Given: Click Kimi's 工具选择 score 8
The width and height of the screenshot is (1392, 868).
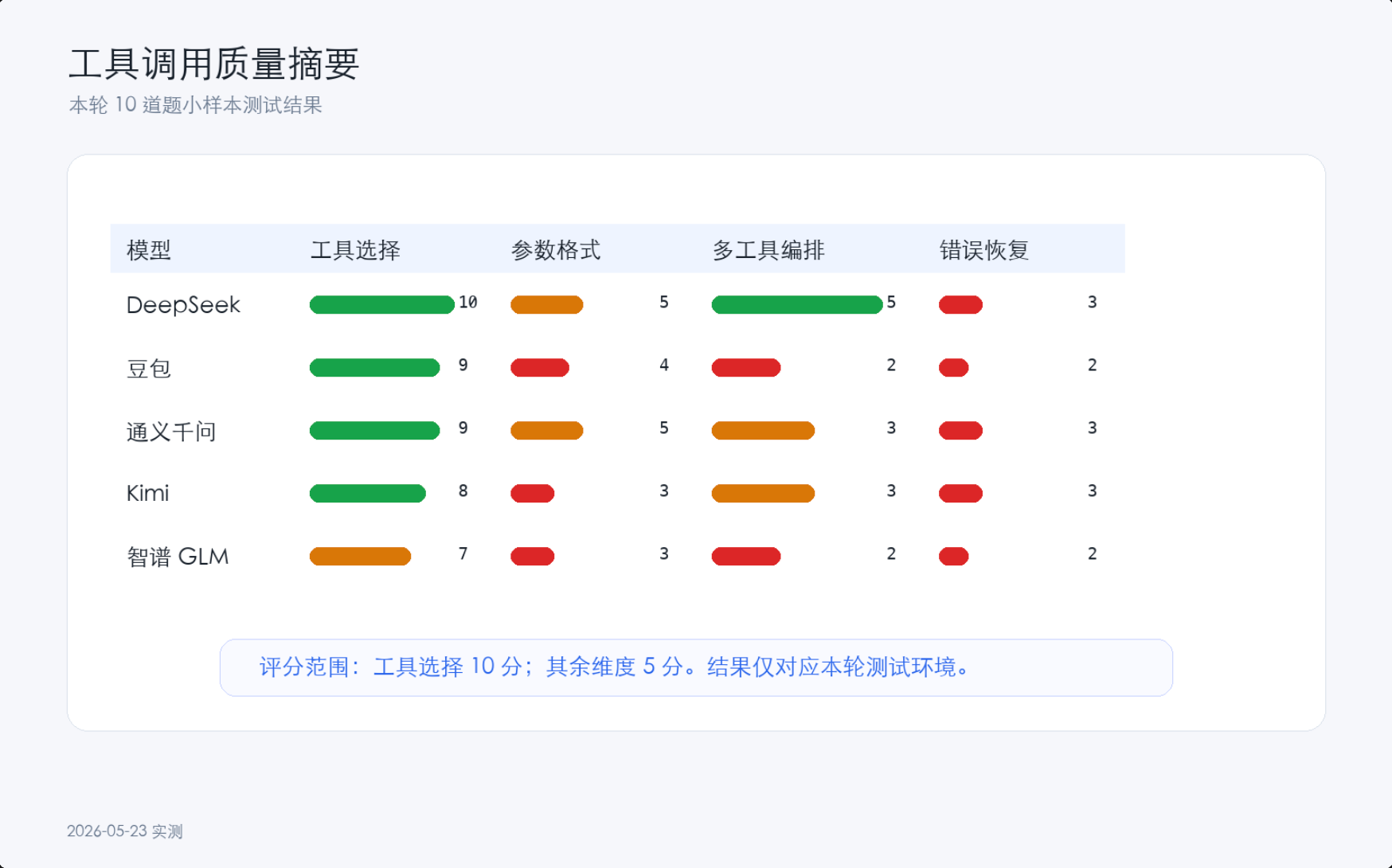Looking at the screenshot, I should click(x=463, y=491).
